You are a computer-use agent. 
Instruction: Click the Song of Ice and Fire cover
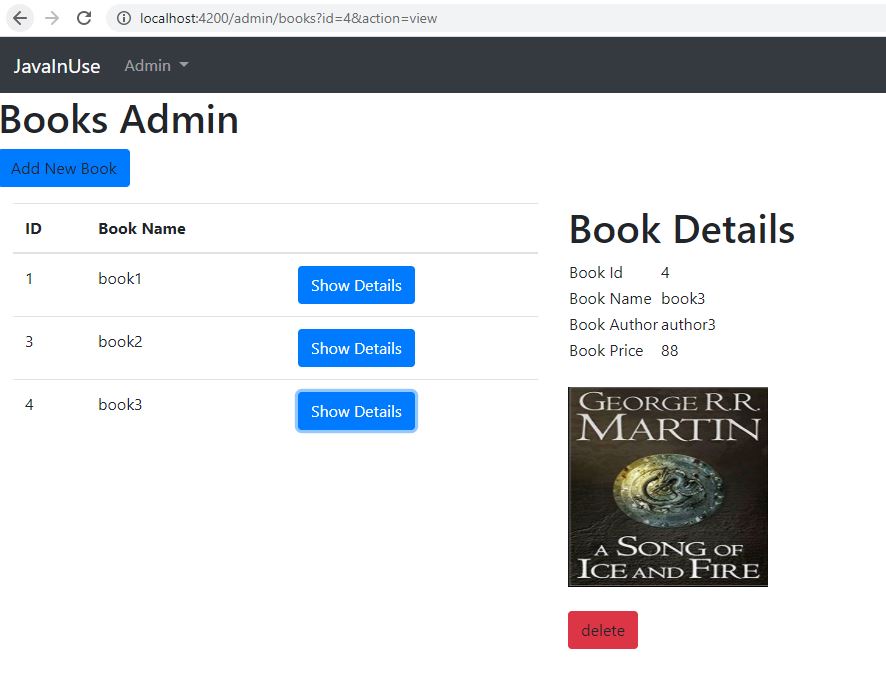click(x=668, y=487)
